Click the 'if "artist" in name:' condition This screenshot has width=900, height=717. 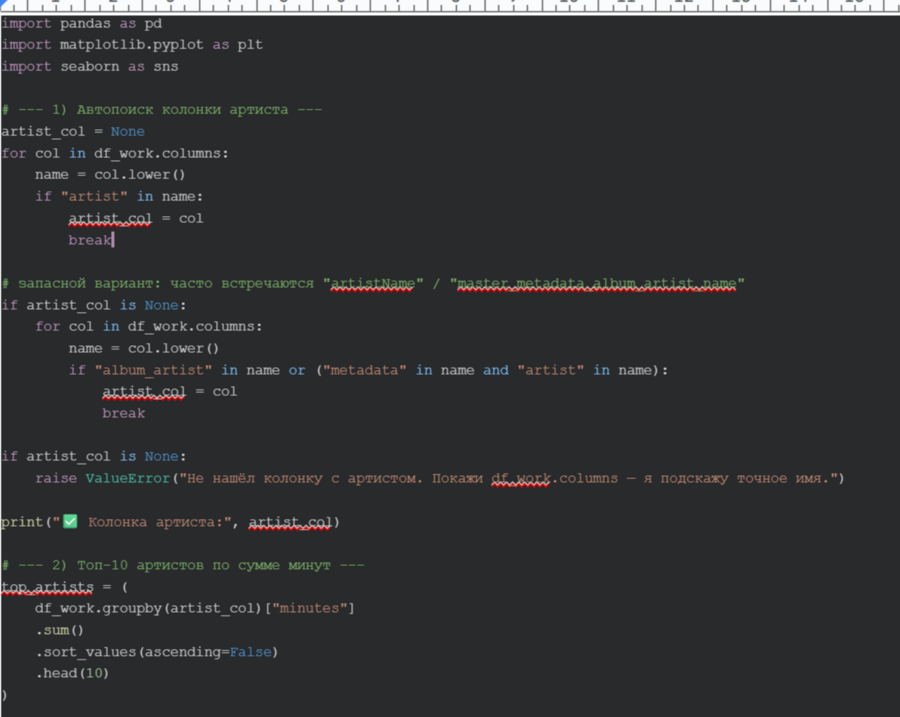pos(119,196)
